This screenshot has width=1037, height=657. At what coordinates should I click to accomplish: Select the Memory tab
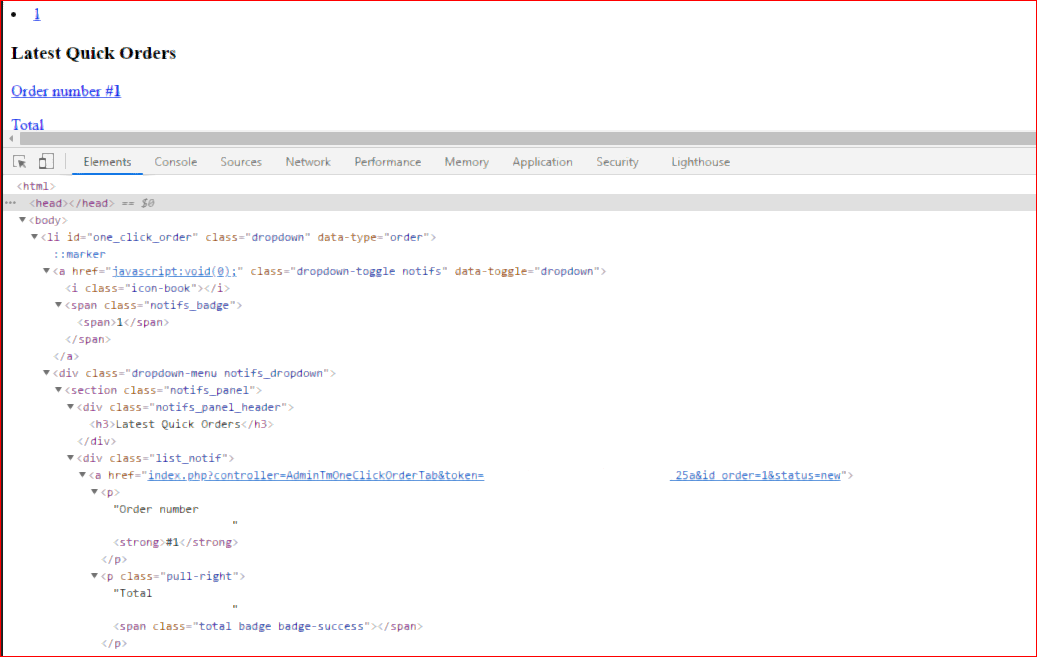pyautogui.click(x=466, y=162)
